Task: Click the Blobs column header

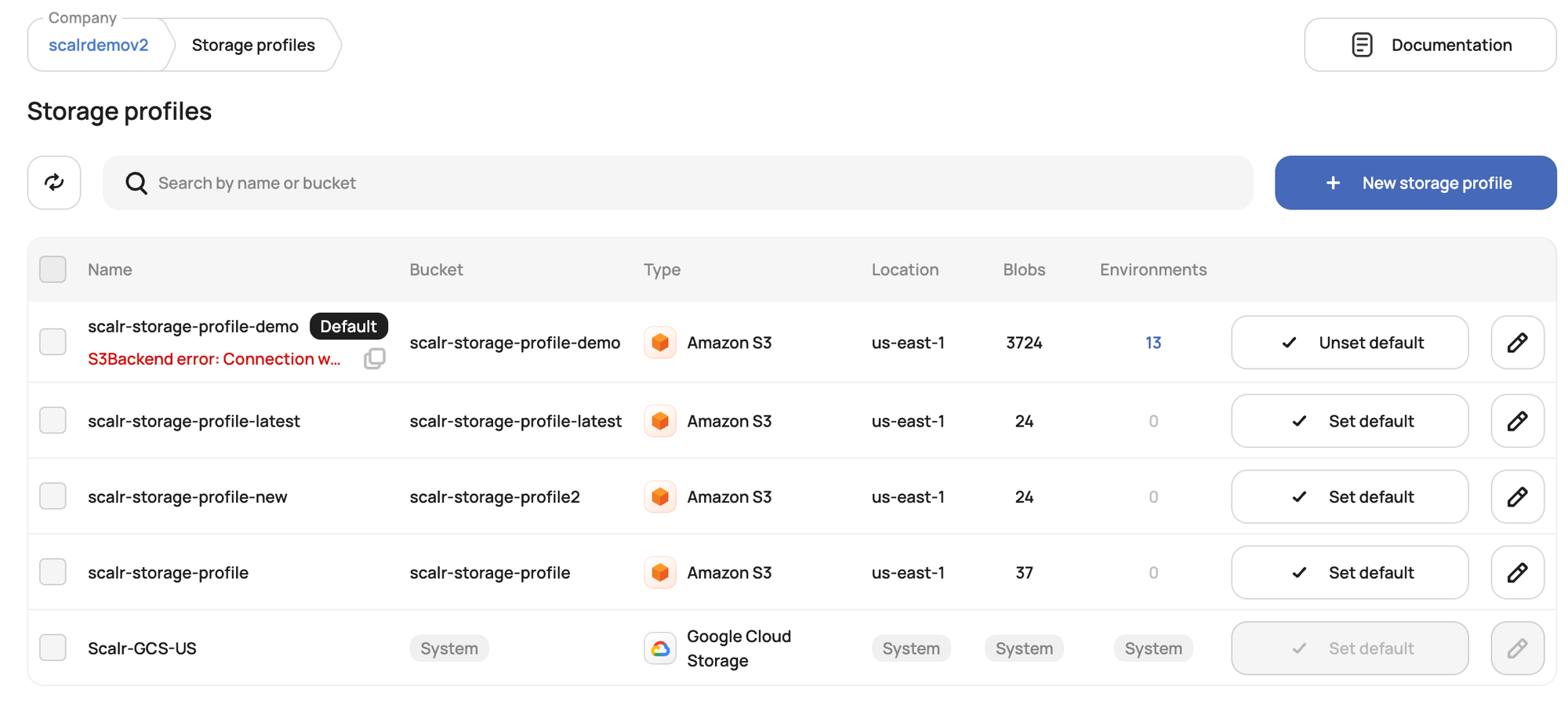Action: coord(1024,270)
